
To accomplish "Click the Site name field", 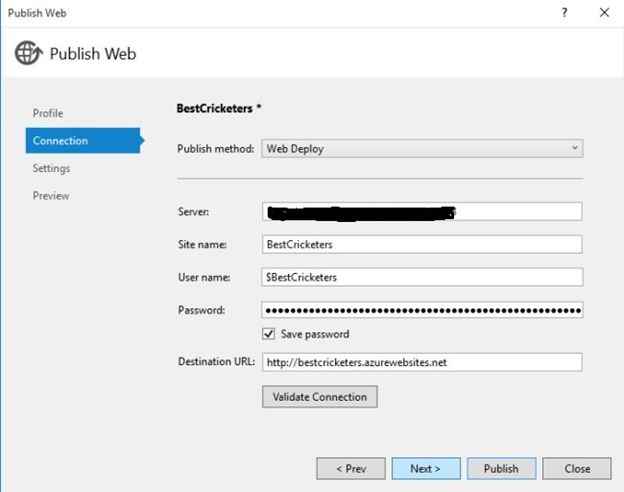I will pyautogui.click(x=422, y=244).
